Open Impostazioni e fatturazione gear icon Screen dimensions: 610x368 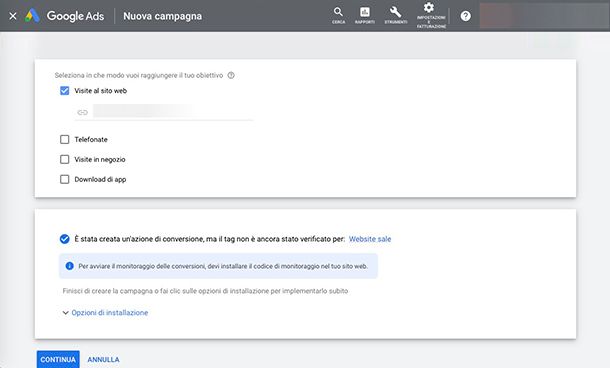pos(431,16)
